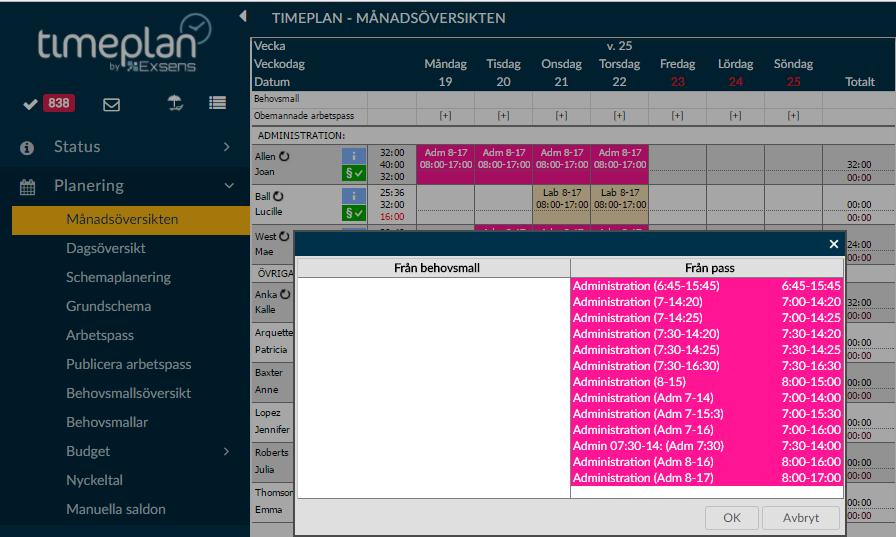Open the blue info icon for Ball Lucille

(x=354, y=195)
